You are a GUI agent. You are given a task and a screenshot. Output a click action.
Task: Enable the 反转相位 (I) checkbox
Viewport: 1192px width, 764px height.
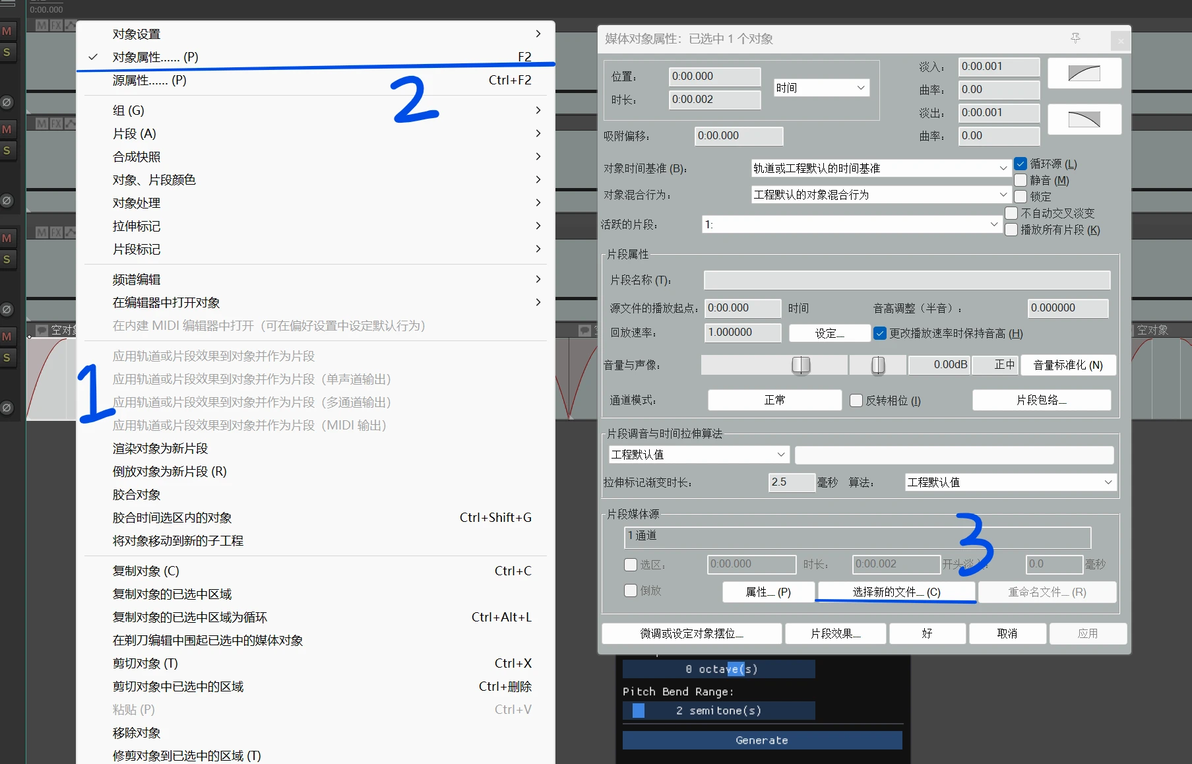tap(856, 400)
